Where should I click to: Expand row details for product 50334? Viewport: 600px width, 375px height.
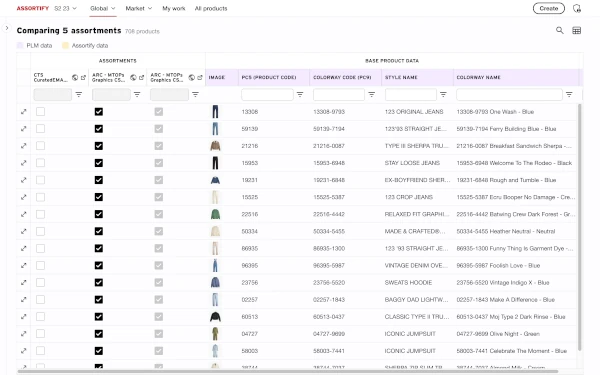[24, 231]
